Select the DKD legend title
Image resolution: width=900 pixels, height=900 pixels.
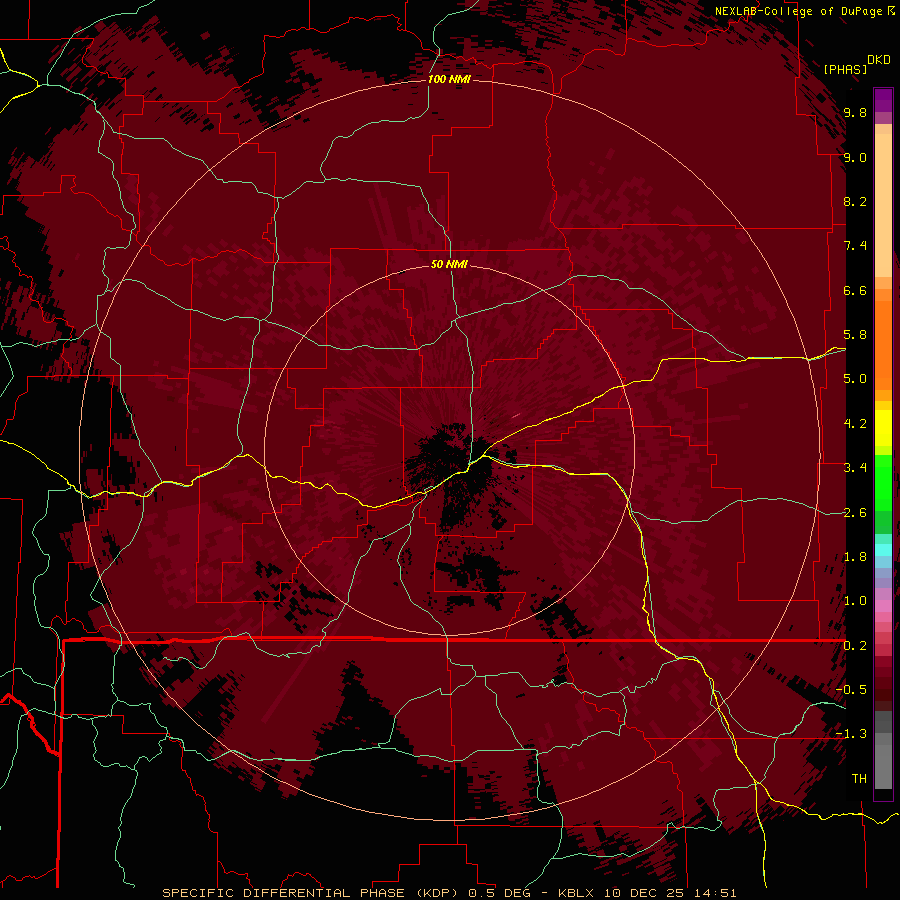(x=879, y=60)
